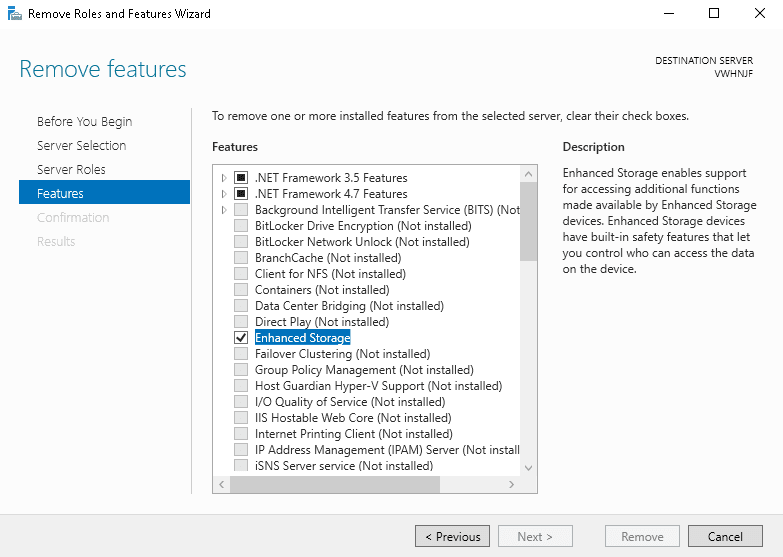Select BitLocker Network Unlock feature row
This screenshot has height=557, width=783.
click(362, 242)
